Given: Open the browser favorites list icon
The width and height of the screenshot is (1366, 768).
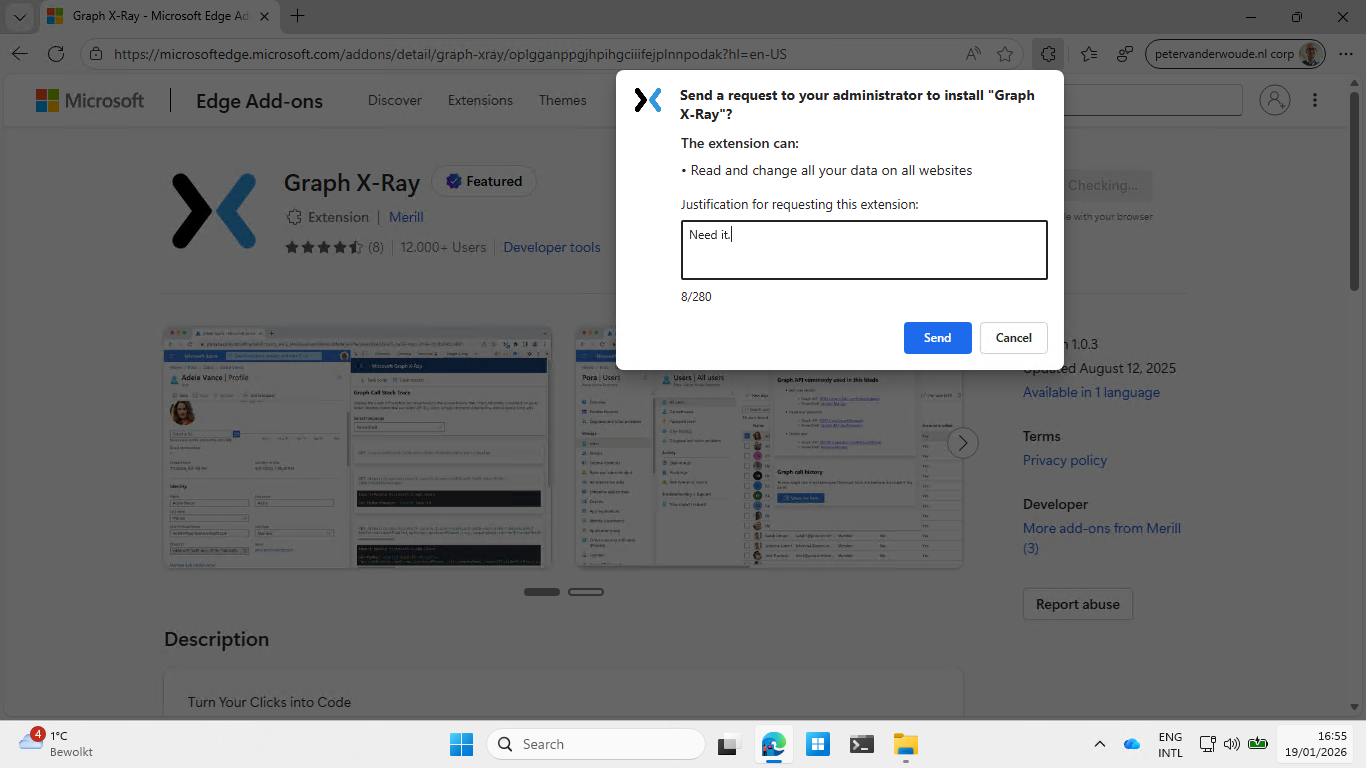Looking at the screenshot, I should pyautogui.click(x=1089, y=54).
